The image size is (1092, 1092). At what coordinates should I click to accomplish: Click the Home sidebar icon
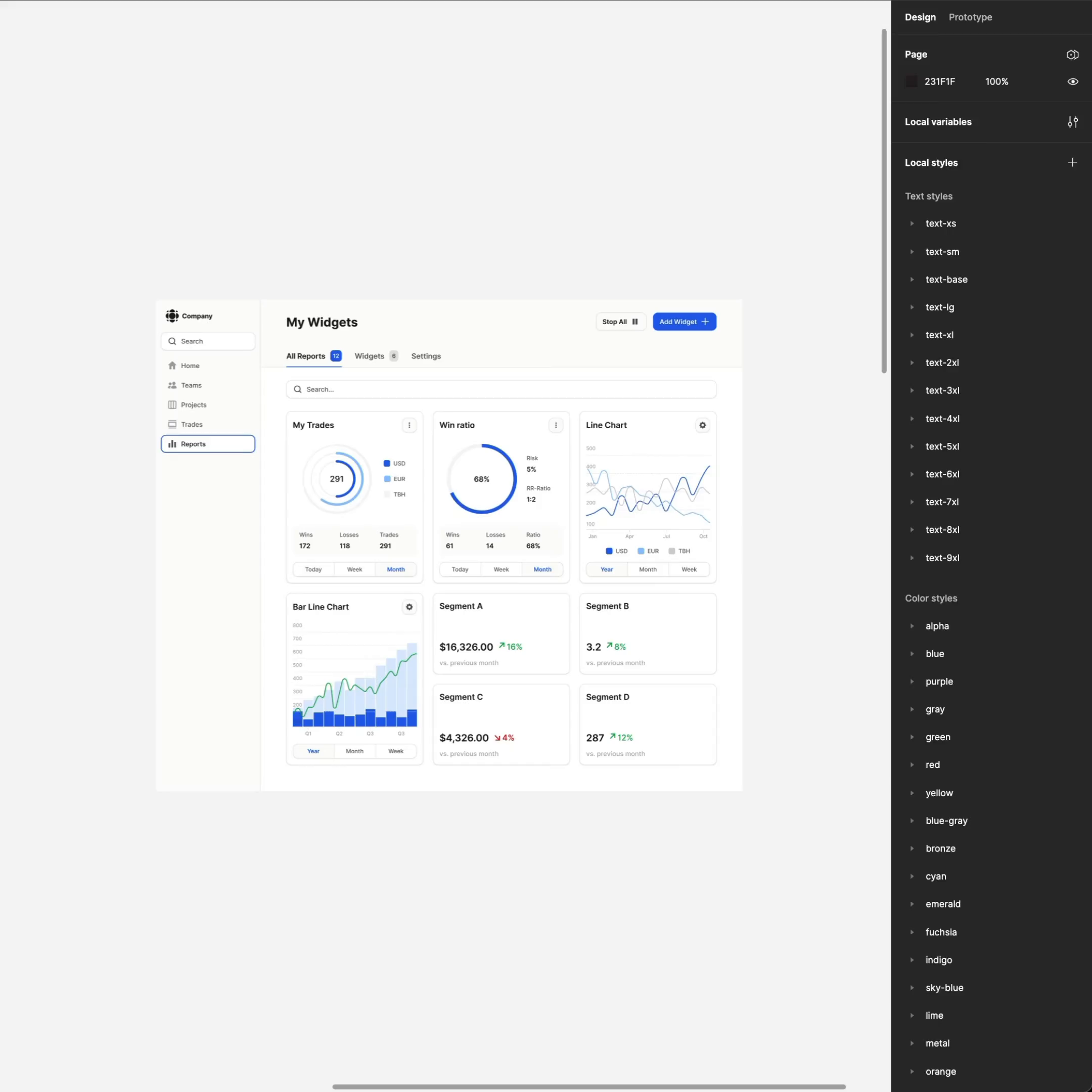(171, 366)
